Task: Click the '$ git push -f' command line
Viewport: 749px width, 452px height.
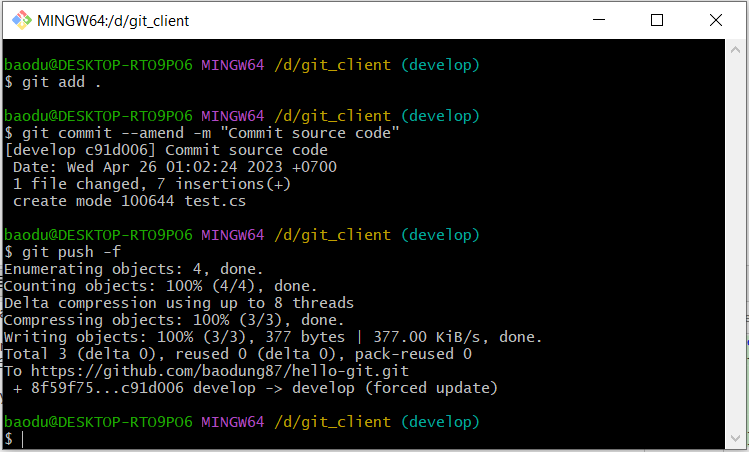Action: tap(63, 252)
